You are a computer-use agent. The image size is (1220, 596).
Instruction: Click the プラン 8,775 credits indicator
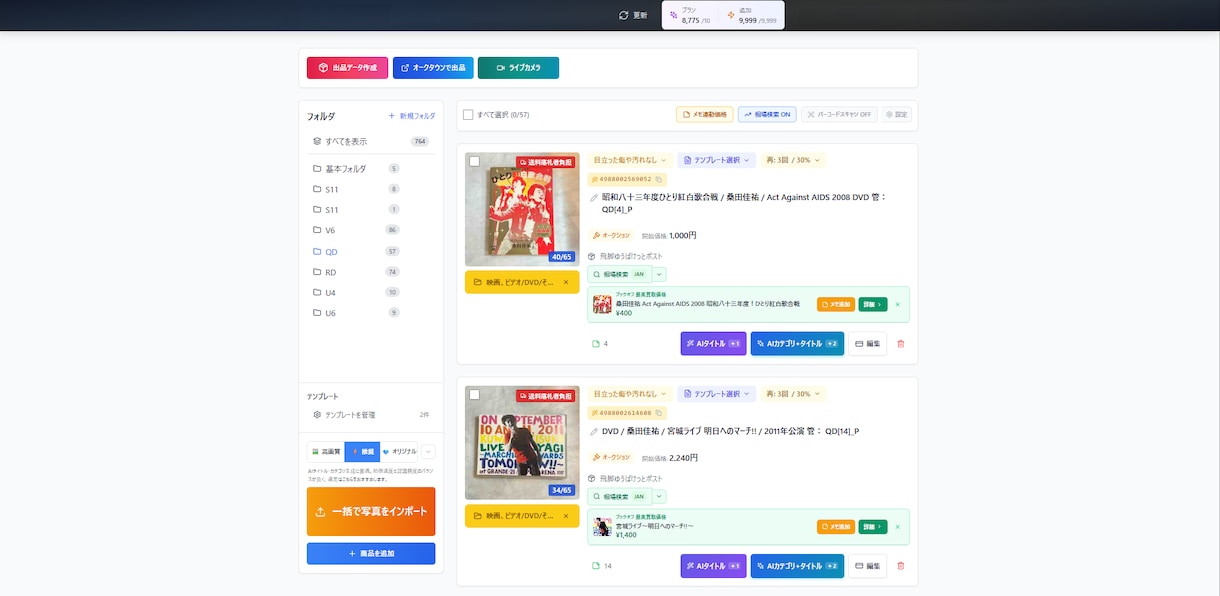click(690, 16)
